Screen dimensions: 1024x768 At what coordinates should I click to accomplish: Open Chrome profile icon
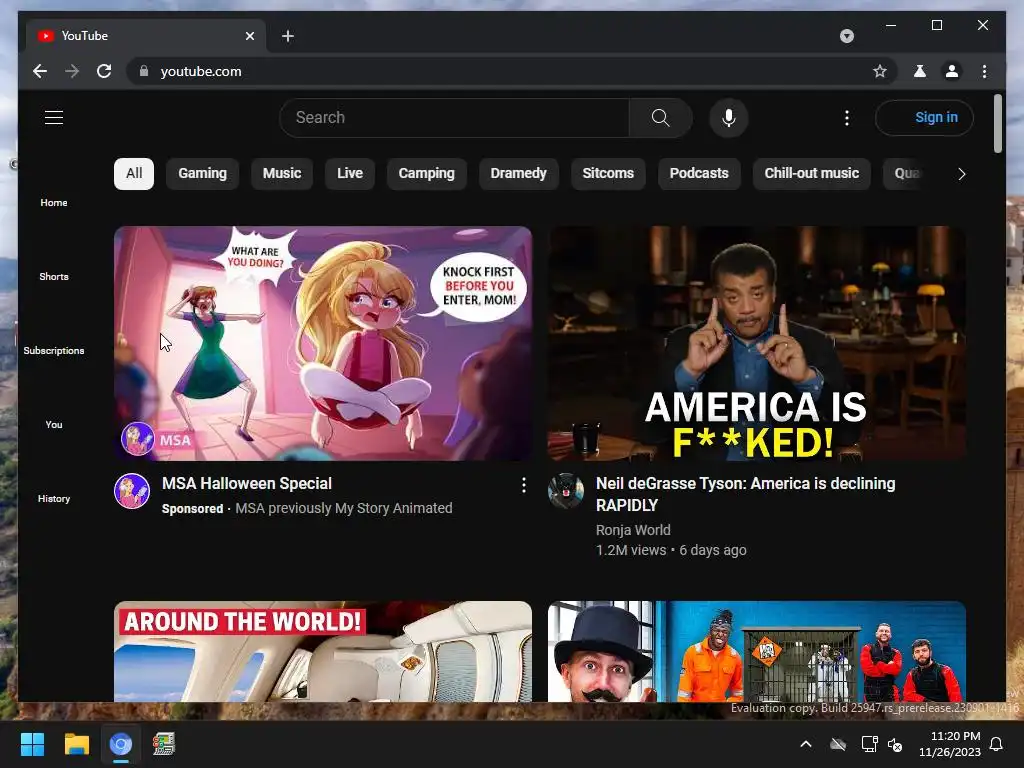click(x=952, y=71)
